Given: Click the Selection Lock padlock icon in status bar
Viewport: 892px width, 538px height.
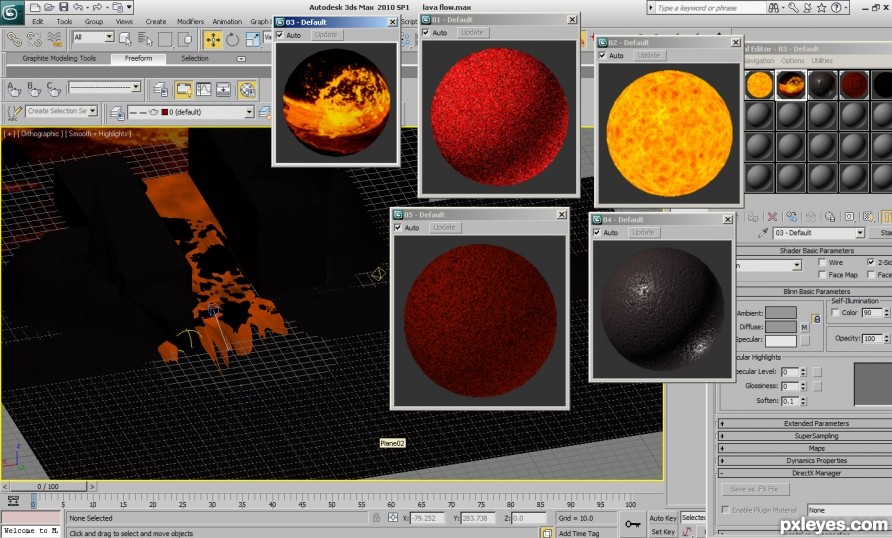Looking at the screenshot, I should (376, 518).
